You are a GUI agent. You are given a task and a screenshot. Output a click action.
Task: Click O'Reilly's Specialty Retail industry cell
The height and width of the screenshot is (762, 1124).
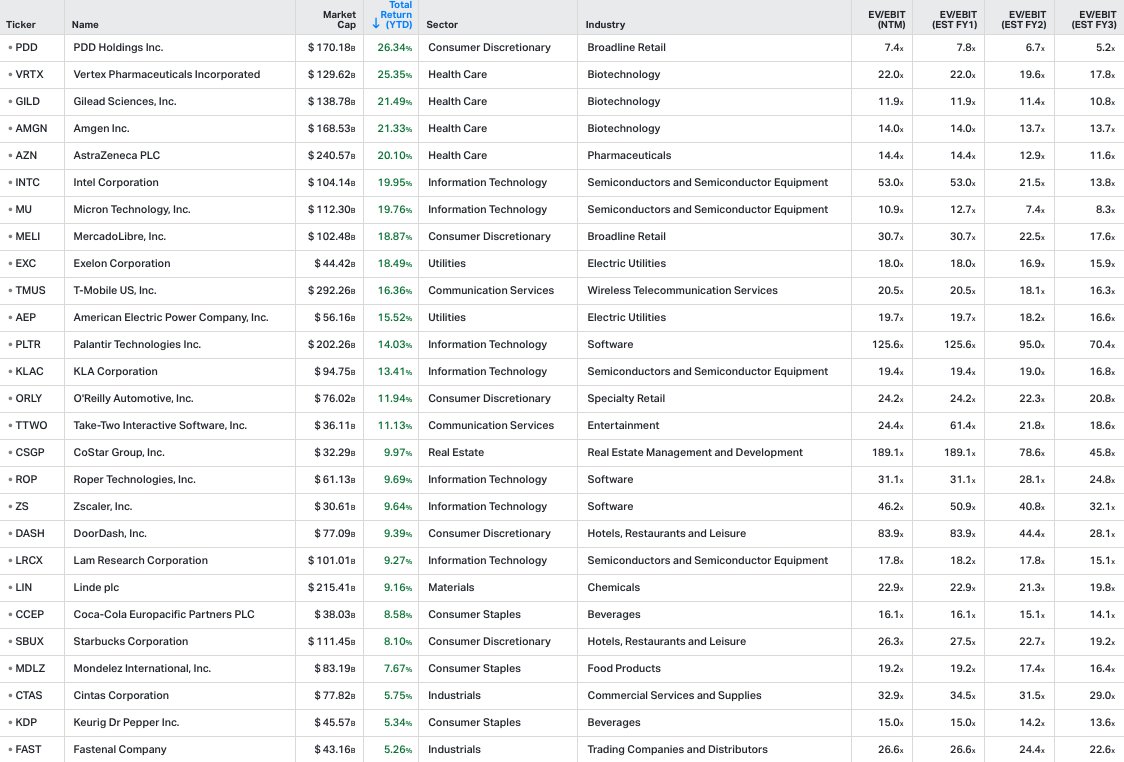(626, 399)
